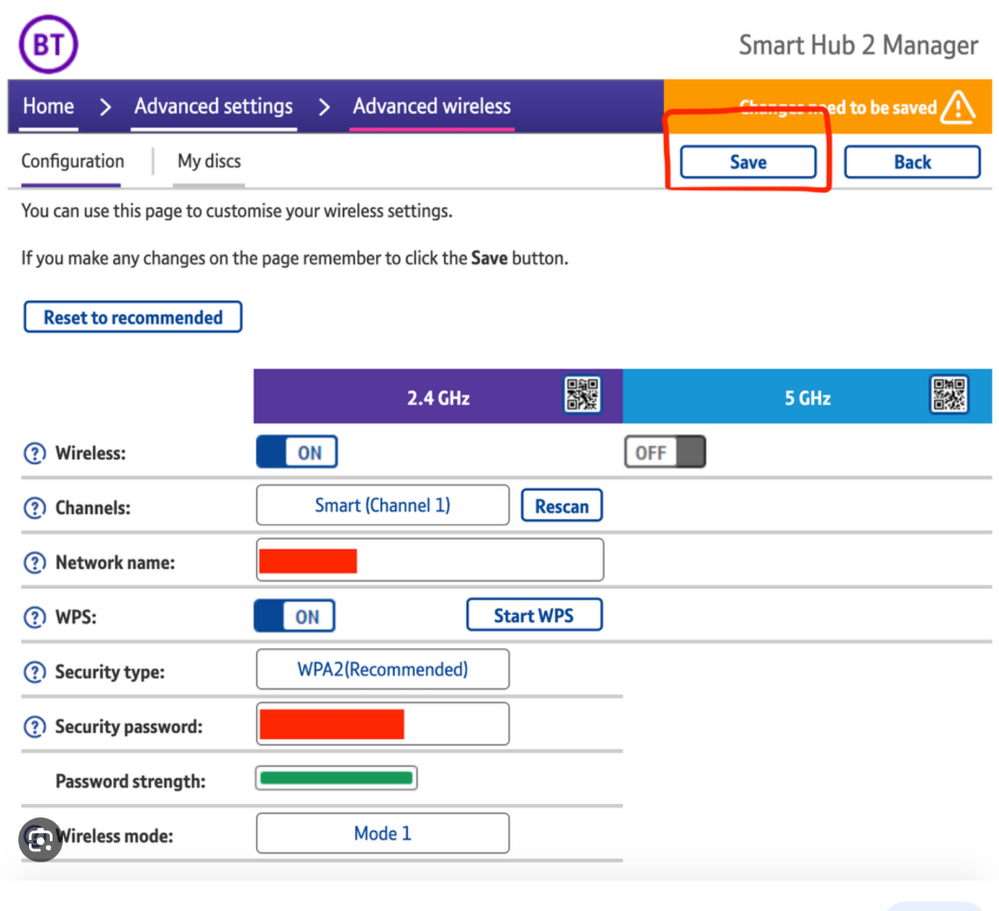Open the 5 GHz QR code
999x911 pixels.
point(948,395)
